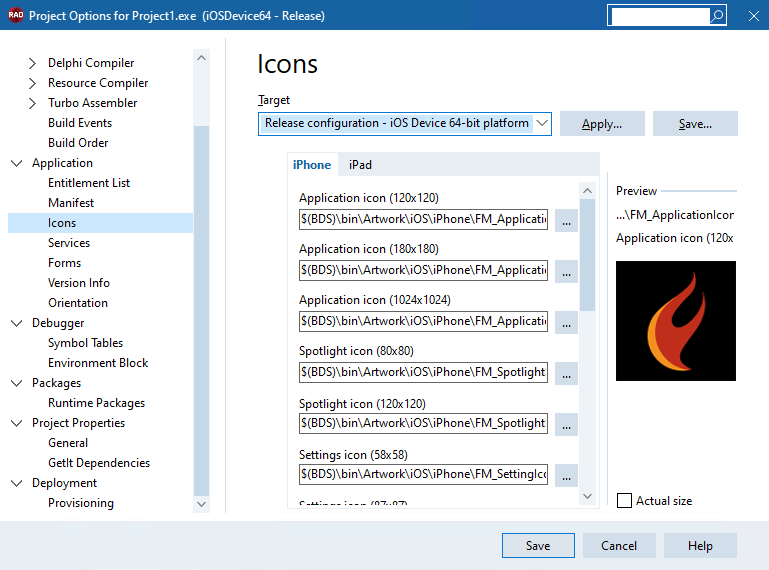Click browse button for Spotlight icon (120x120)
Image resolution: width=769 pixels, height=570 pixels.
(x=566, y=424)
